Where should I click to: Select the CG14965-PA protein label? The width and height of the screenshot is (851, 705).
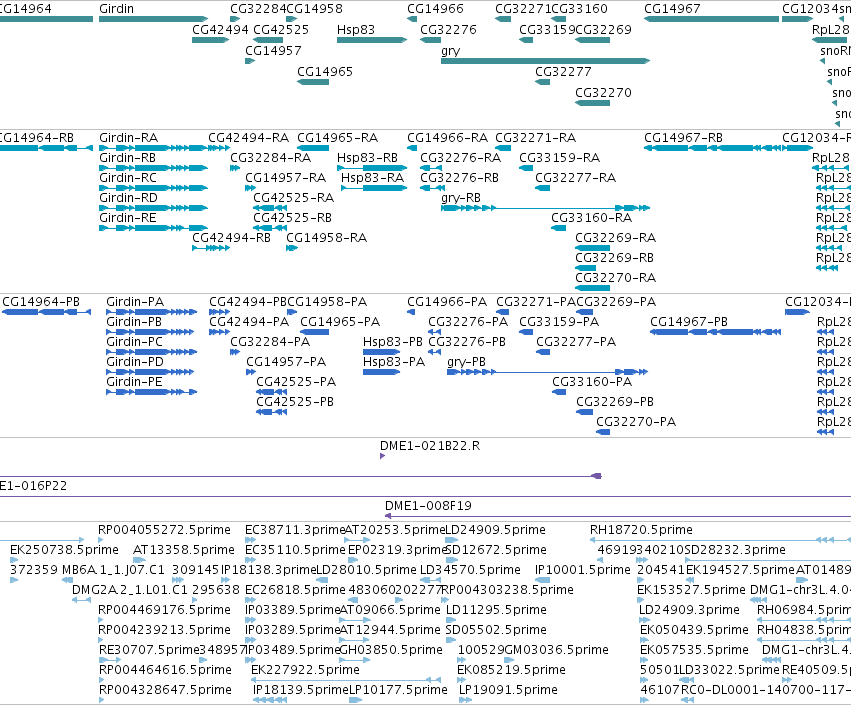pos(340,322)
